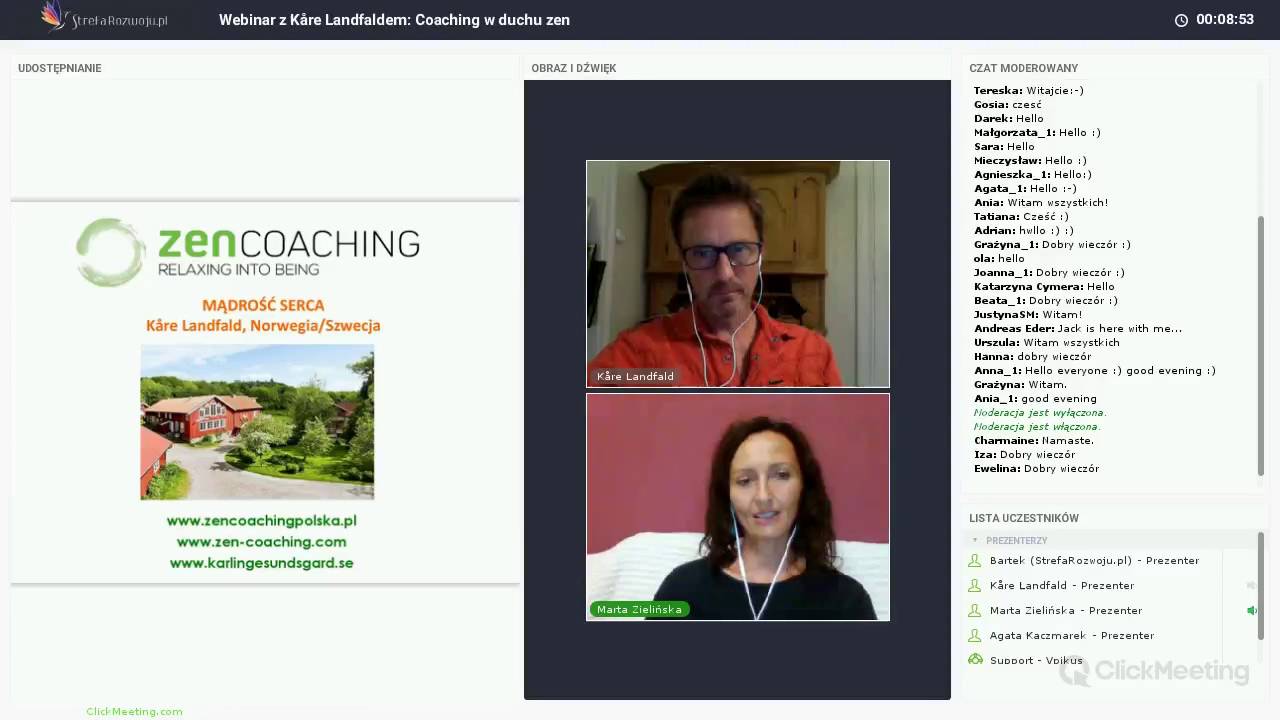The height and width of the screenshot is (720, 1280).
Task: Click the user icon next to Agata Kaczmarek
Action: pos(975,636)
